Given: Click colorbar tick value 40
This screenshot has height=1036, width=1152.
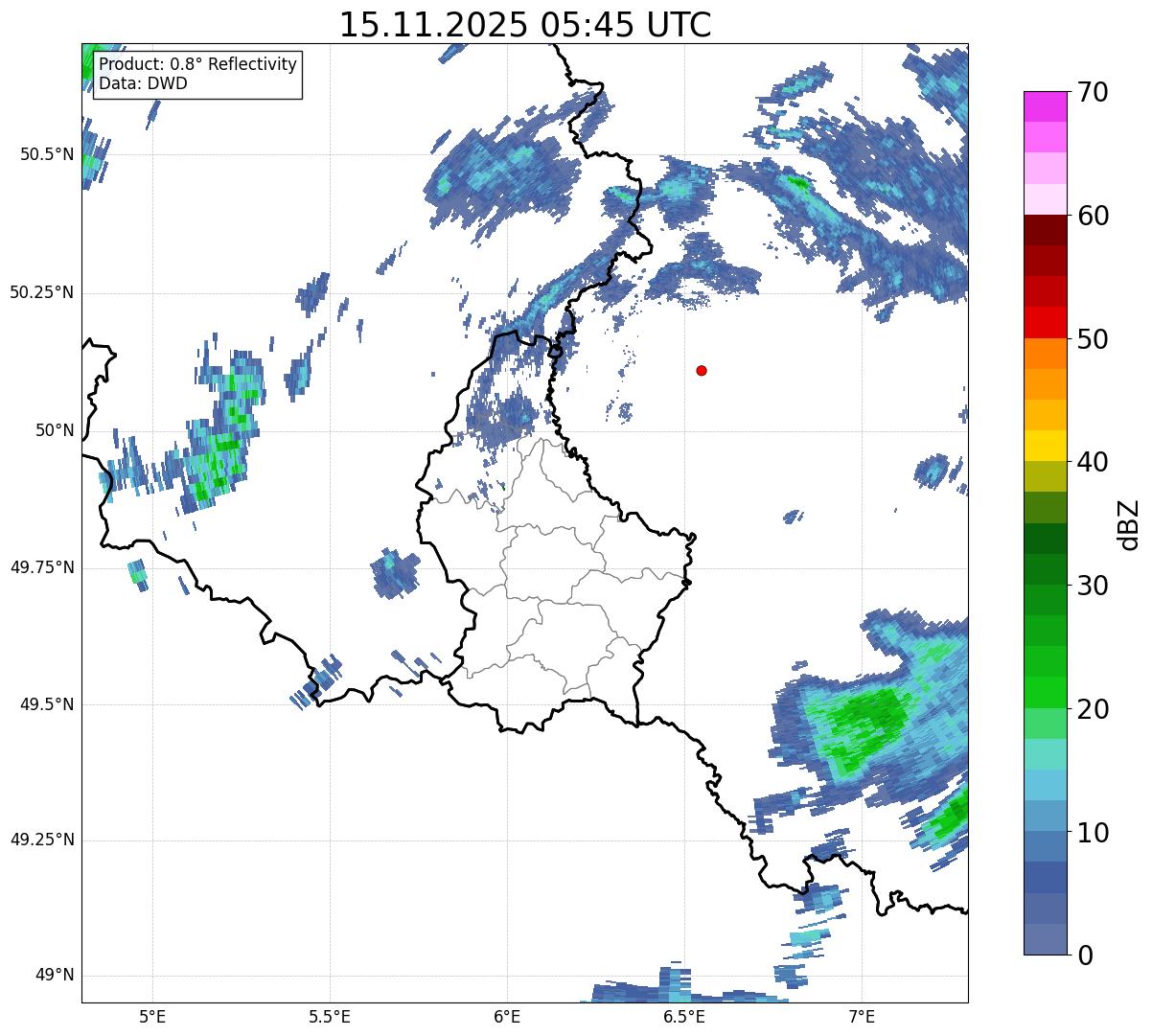Looking at the screenshot, I should 1092,462.
